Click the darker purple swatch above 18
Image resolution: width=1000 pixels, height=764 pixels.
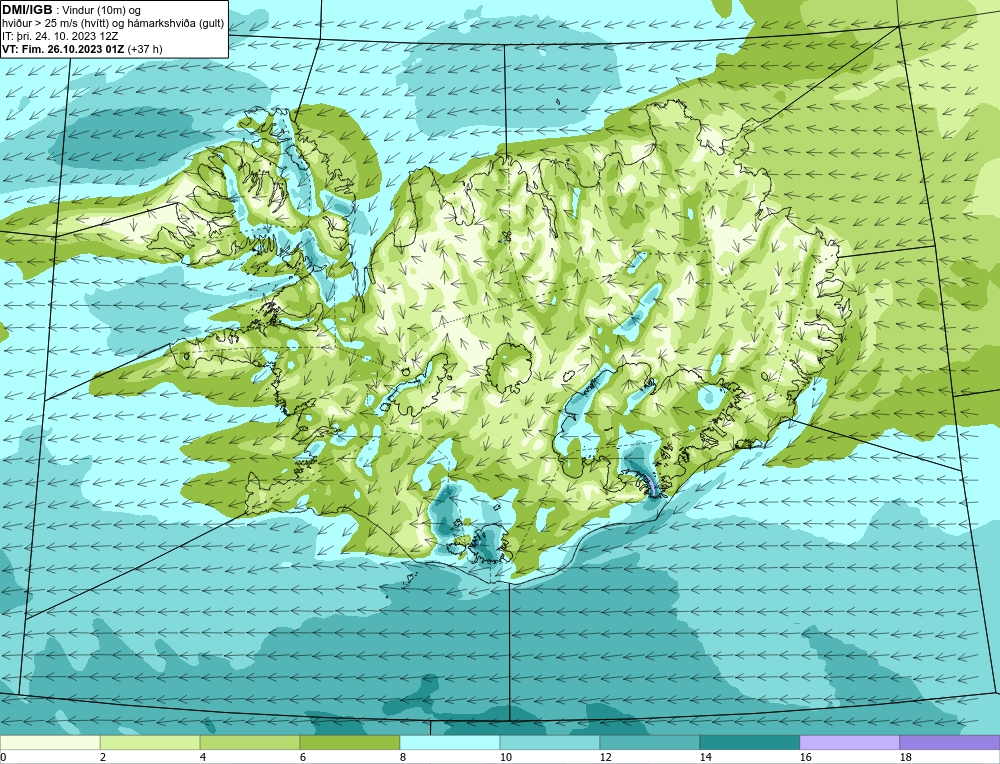pos(950,742)
